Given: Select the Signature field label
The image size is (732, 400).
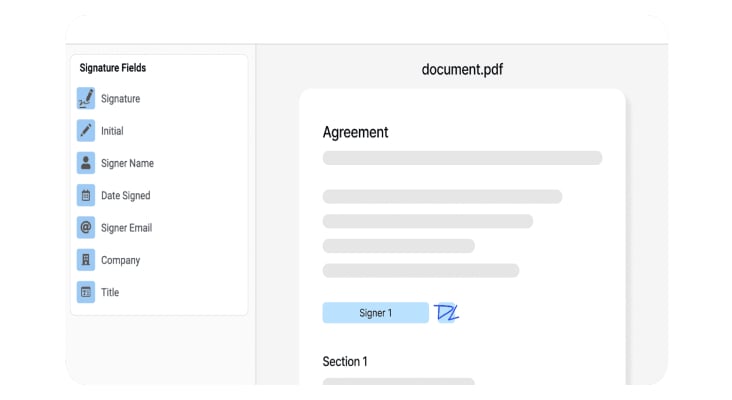Looking at the screenshot, I should coord(120,99).
